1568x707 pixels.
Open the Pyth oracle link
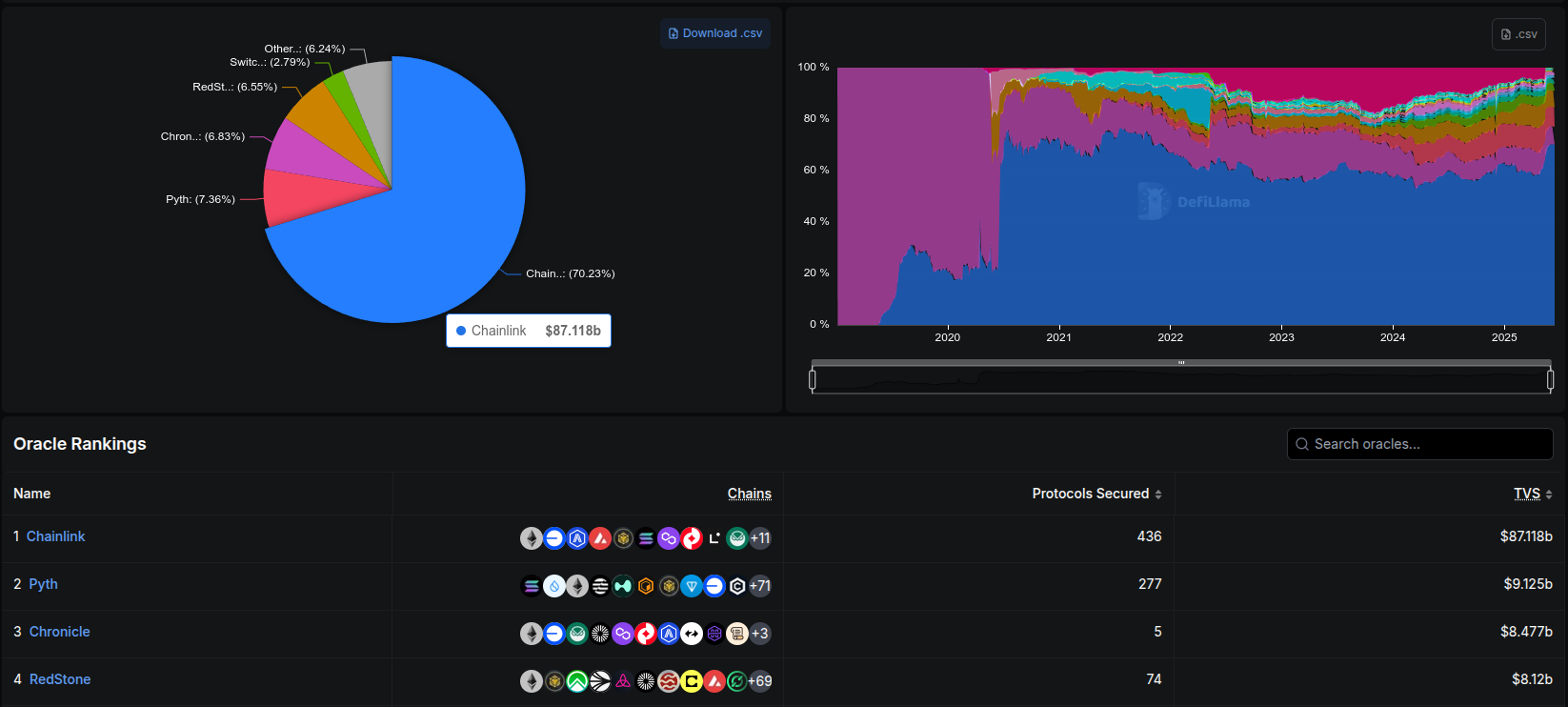coord(43,584)
